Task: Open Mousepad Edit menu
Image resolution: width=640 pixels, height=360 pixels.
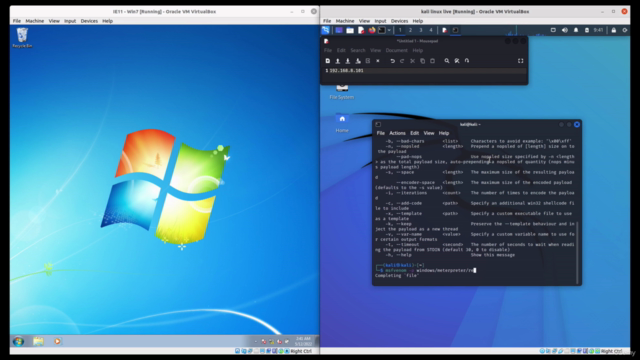Action: pos(341,51)
